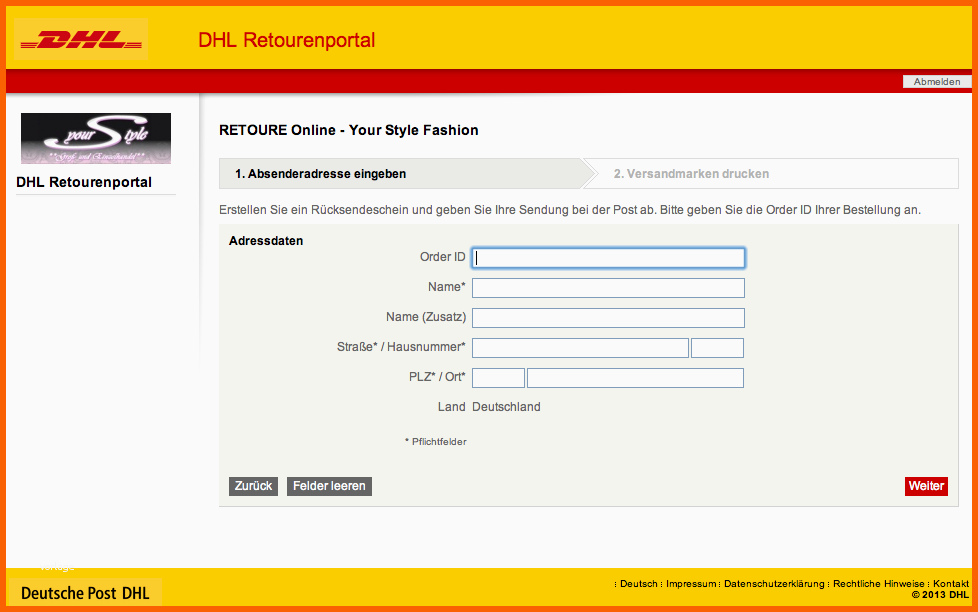
Task: Continue with the red Weiter button
Action: click(926, 486)
